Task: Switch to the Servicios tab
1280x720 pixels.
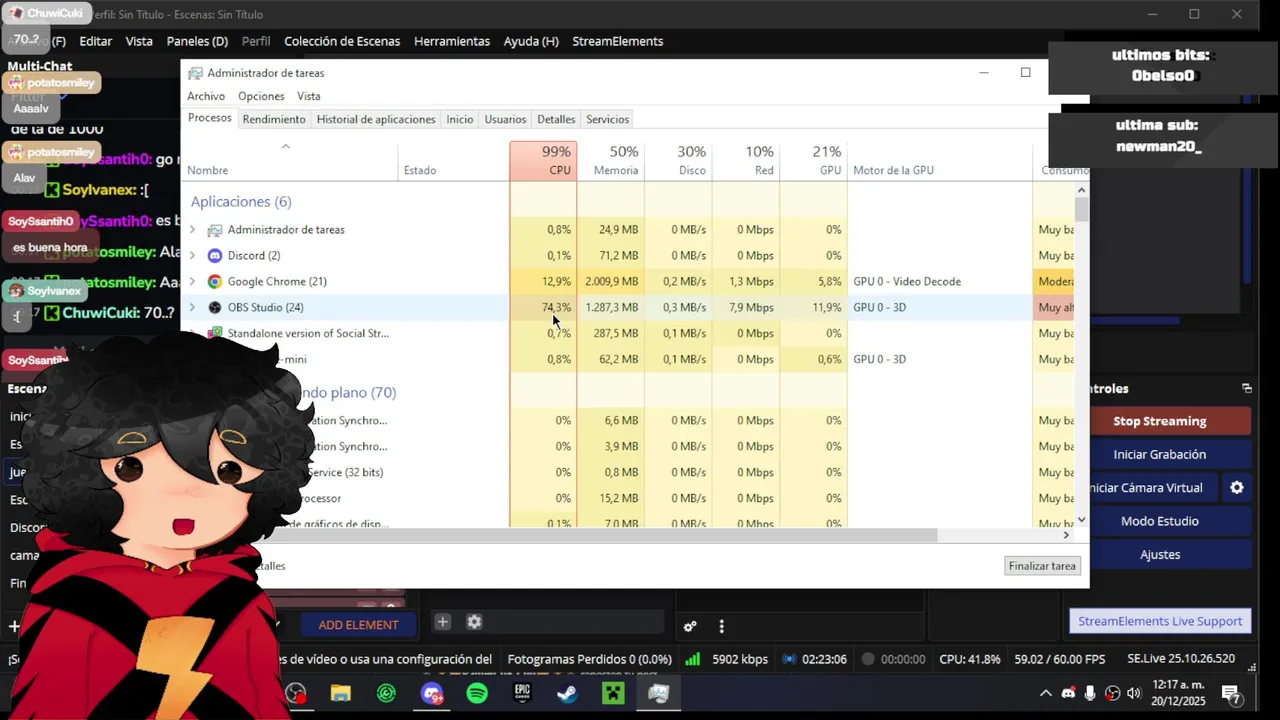Action: pyautogui.click(x=608, y=119)
